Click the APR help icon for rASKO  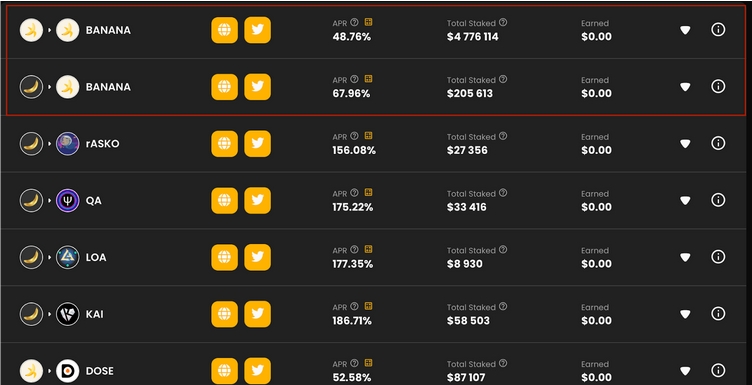(354, 136)
